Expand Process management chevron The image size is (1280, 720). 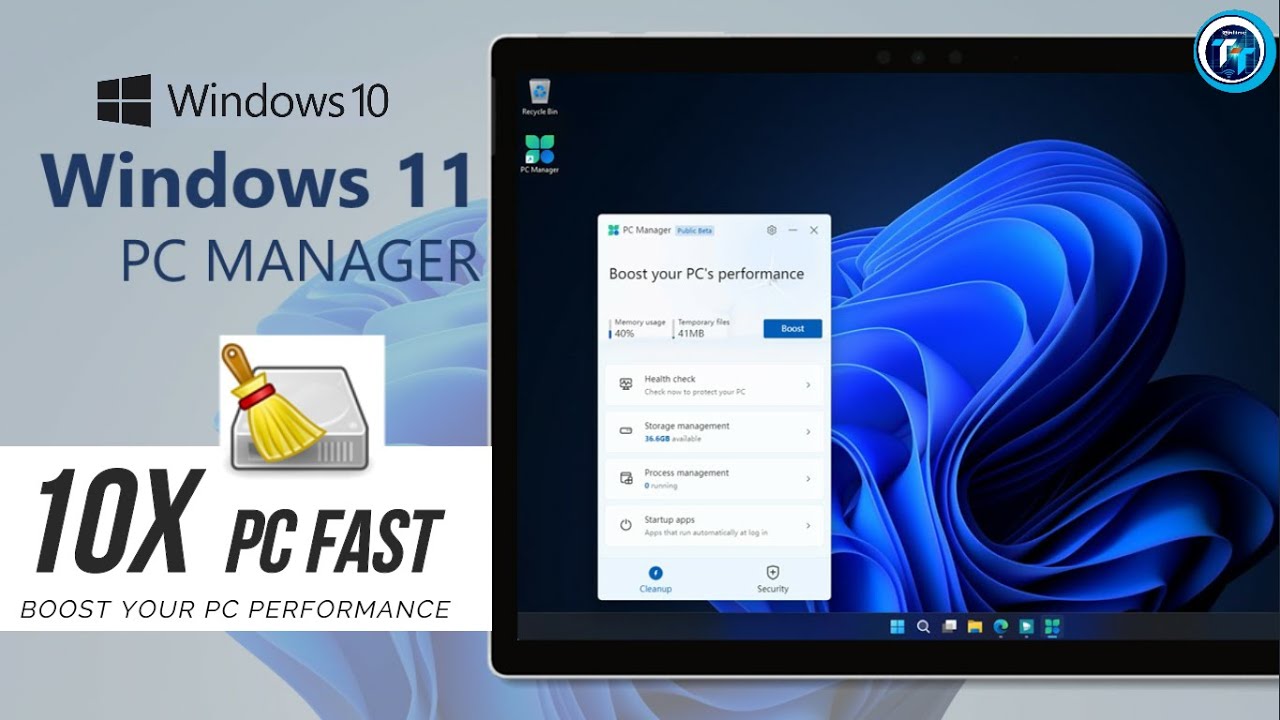click(808, 479)
